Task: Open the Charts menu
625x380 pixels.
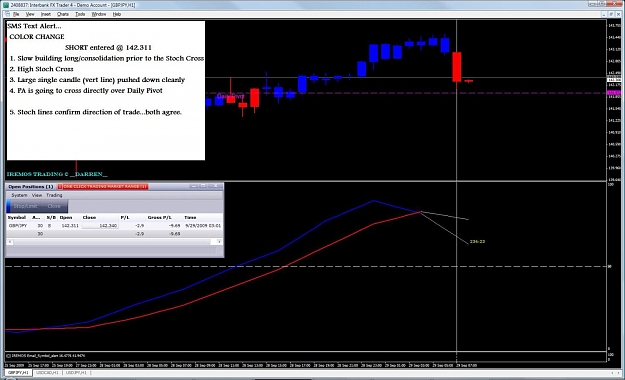Action: (63, 14)
